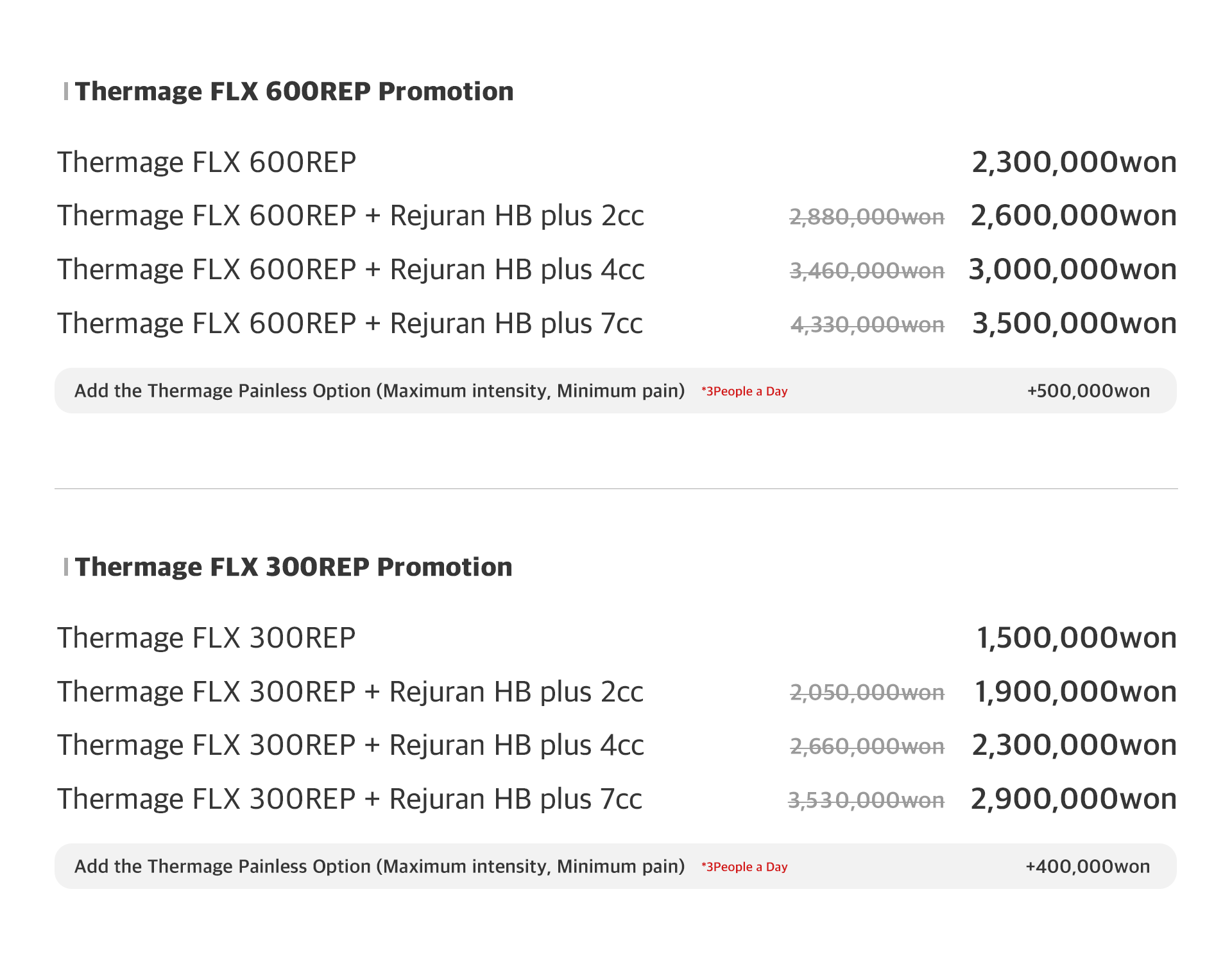Click the 3,500,000won promotion price

(1074, 323)
